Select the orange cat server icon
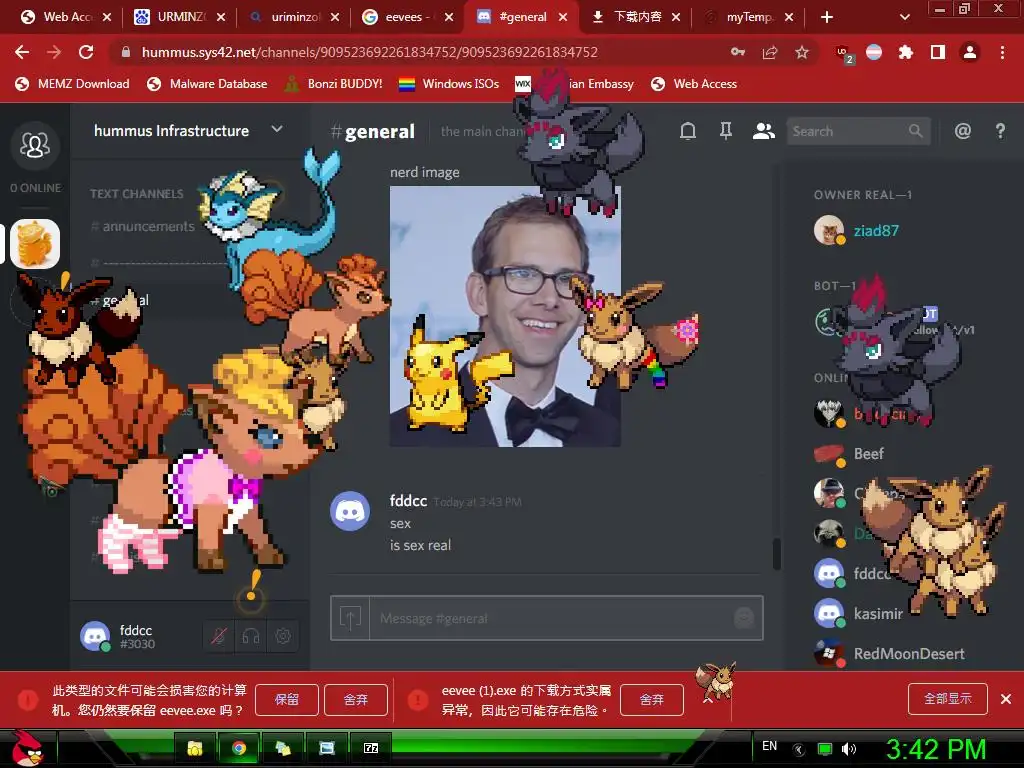This screenshot has width=1024, height=768. 35,244
